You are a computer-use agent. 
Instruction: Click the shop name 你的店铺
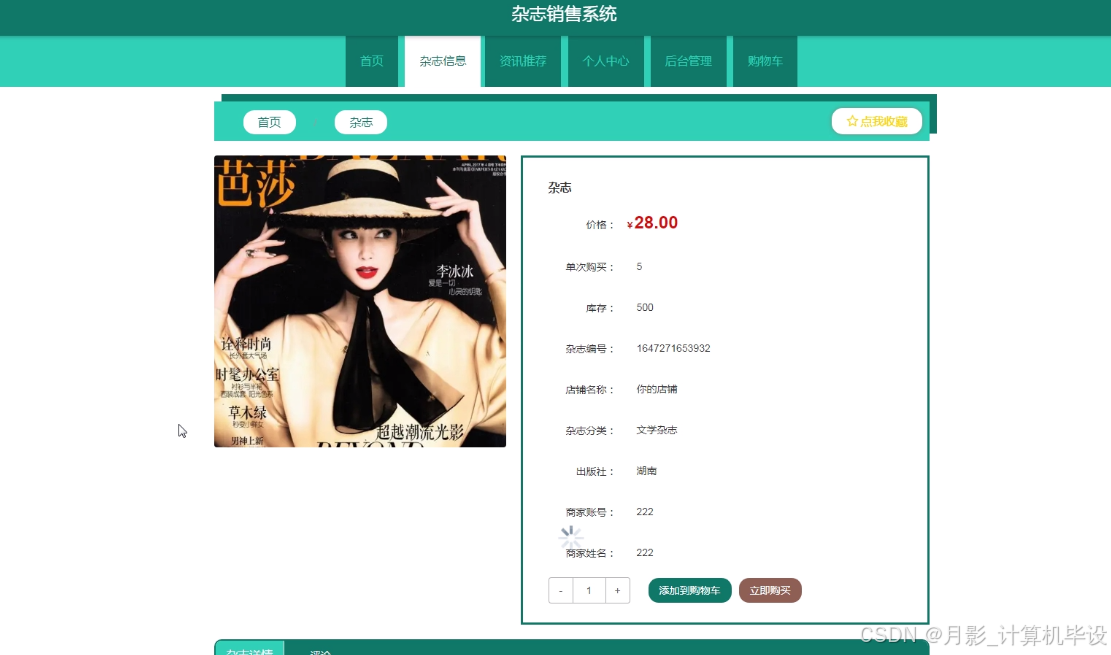click(x=659, y=389)
